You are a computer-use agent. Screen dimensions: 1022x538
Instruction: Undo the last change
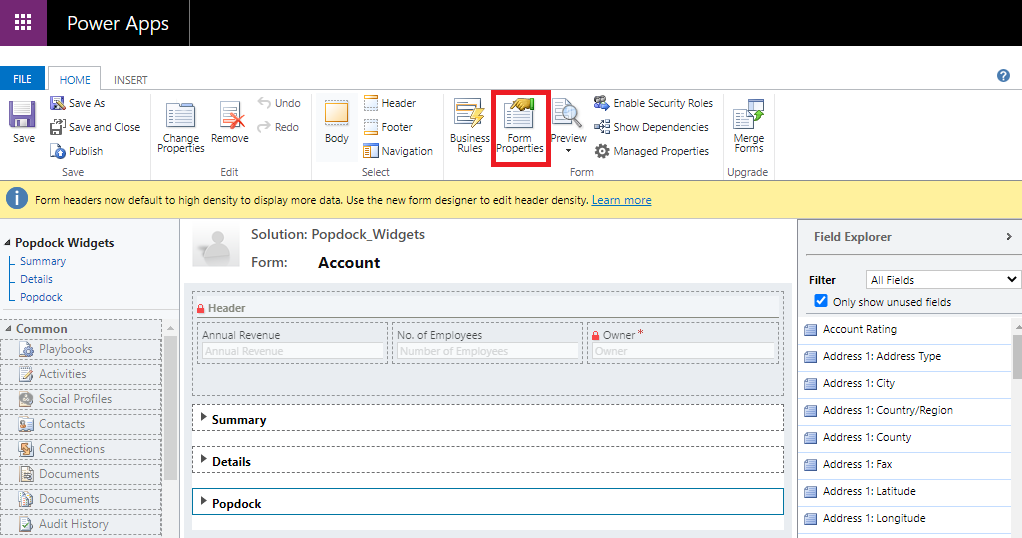click(279, 103)
